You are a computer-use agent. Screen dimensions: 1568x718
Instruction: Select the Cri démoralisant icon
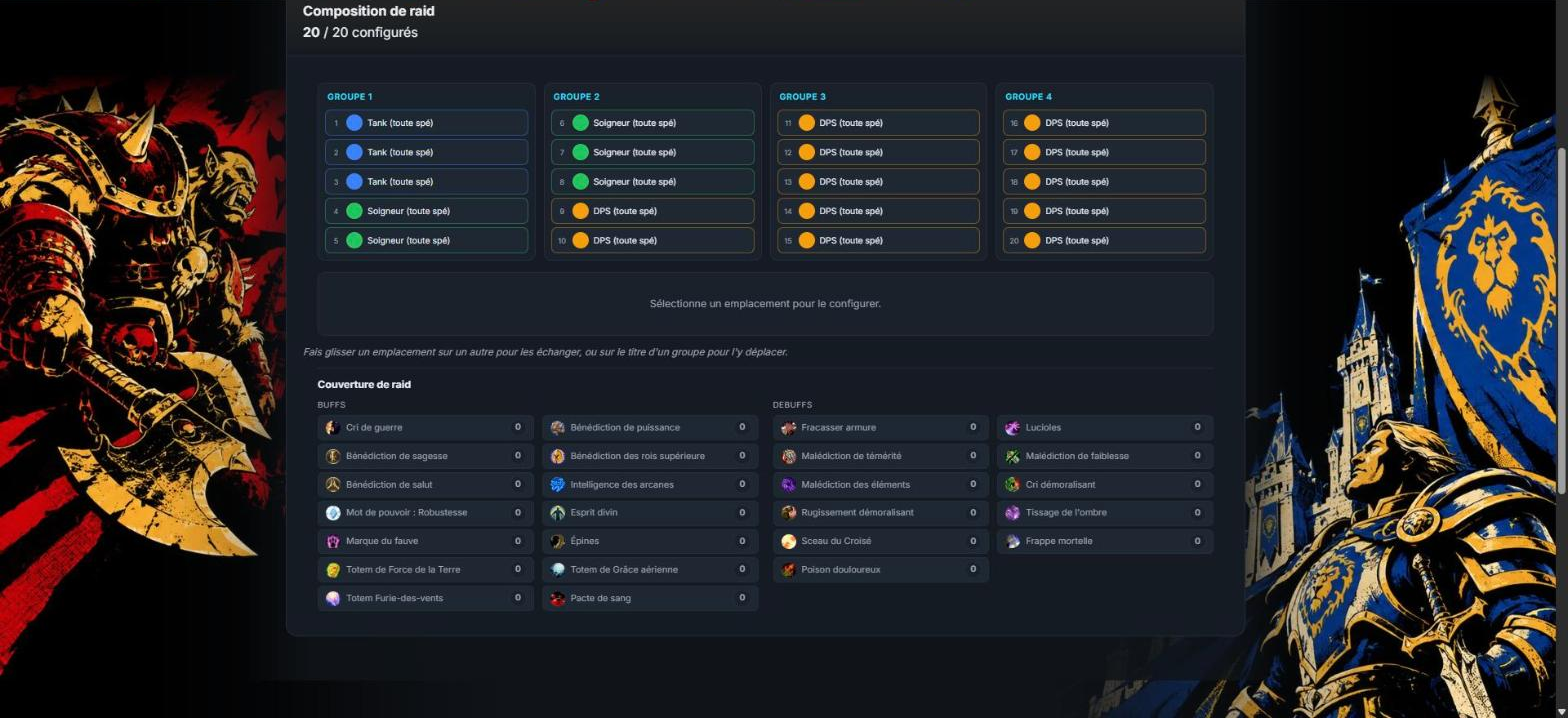(x=1013, y=484)
